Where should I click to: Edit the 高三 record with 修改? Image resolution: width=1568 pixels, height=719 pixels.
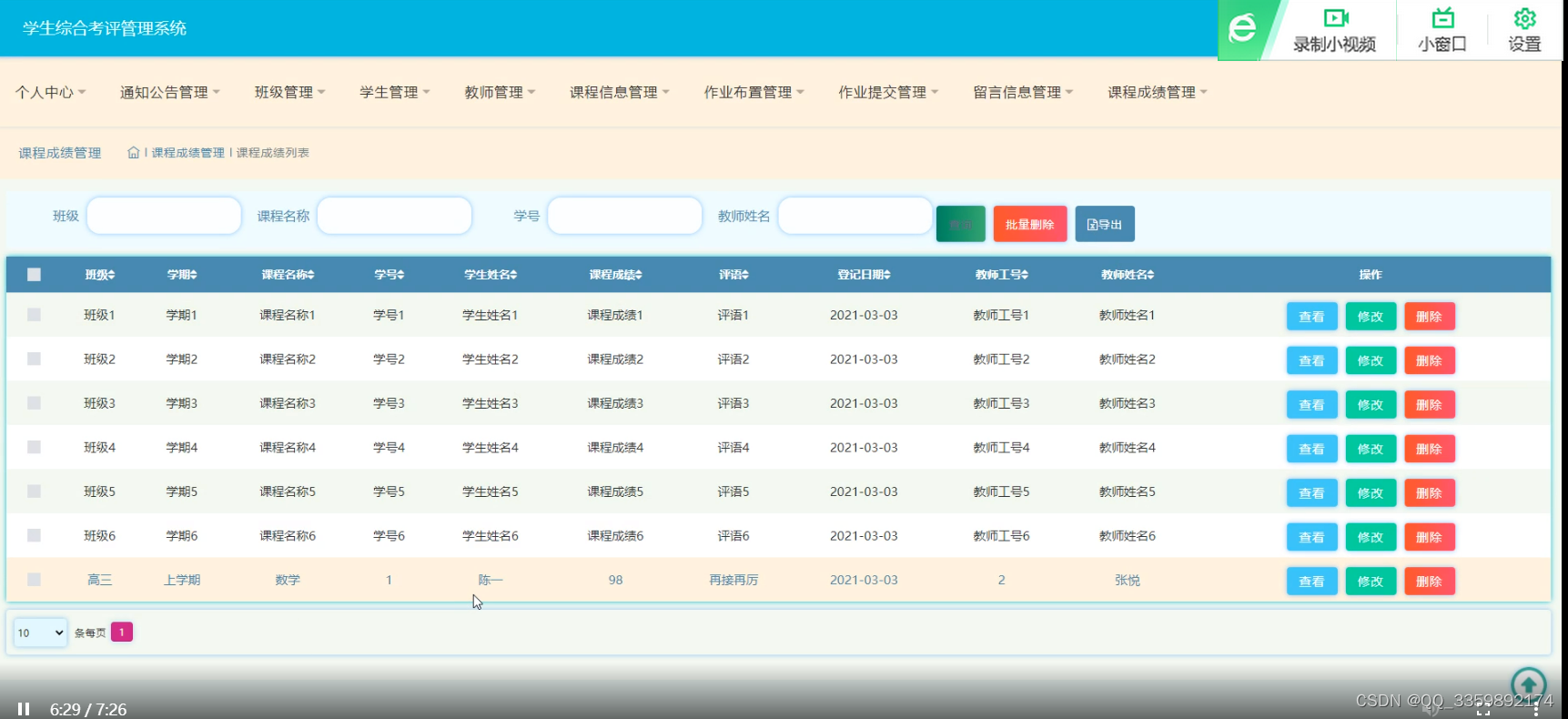[1371, 582]
